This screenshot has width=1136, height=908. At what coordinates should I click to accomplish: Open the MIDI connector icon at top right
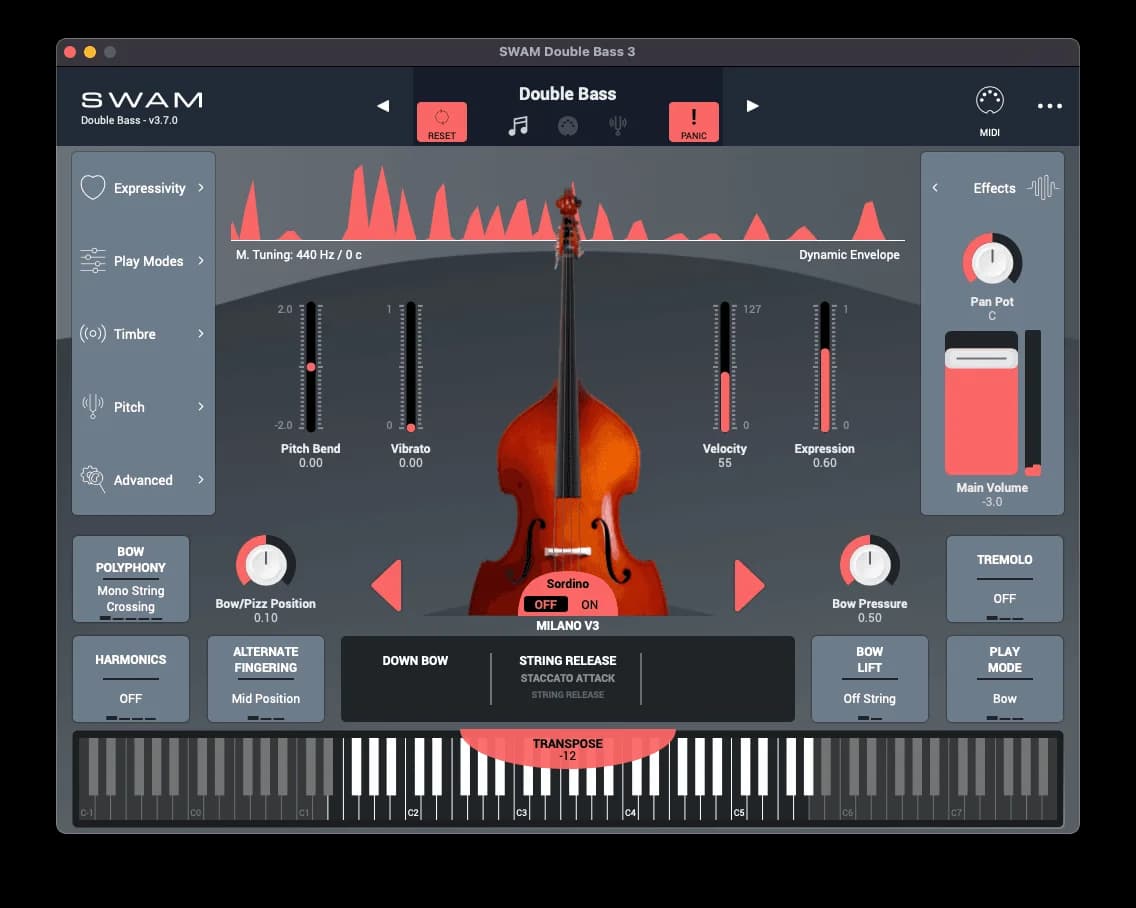[989, 101]
